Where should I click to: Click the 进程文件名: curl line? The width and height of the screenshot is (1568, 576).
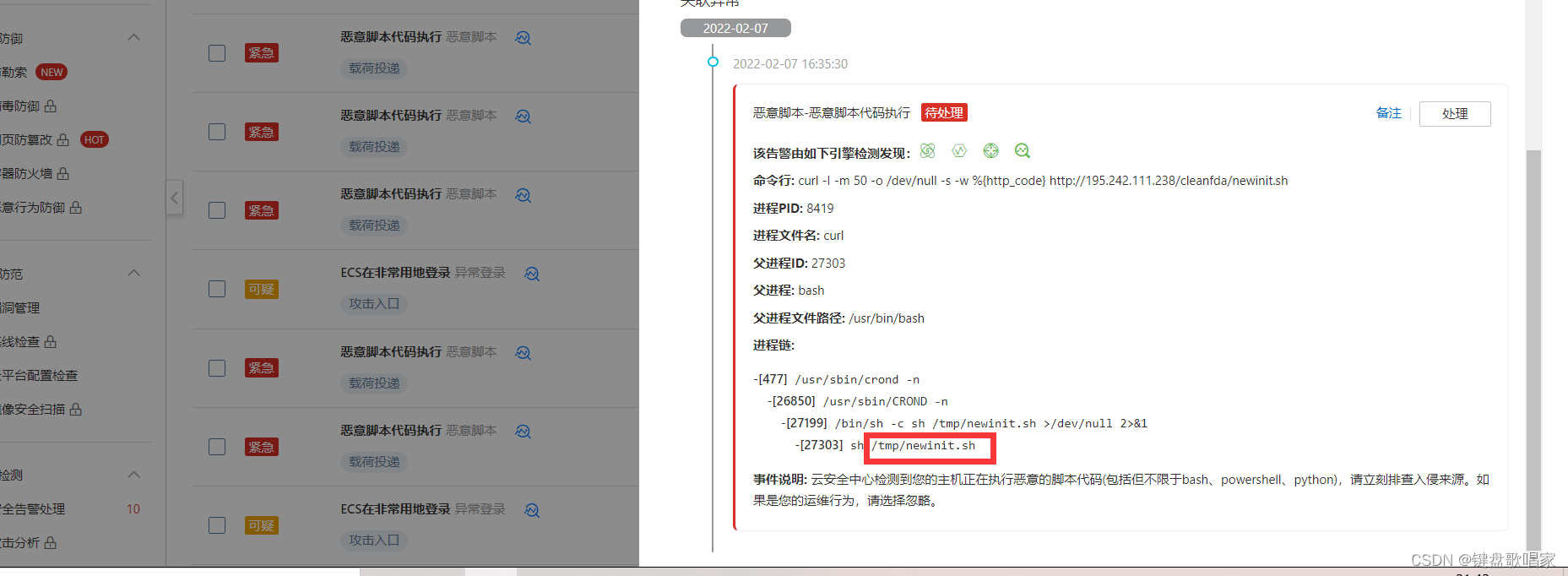point(799,236)
